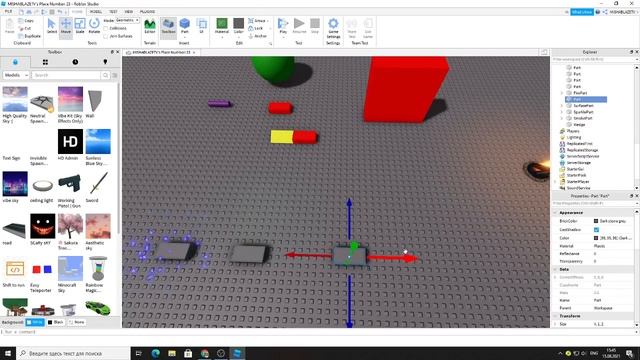Expand the SparklePart tree node
640x360 pixels.
pyautogui.click(x=562, y=112)
